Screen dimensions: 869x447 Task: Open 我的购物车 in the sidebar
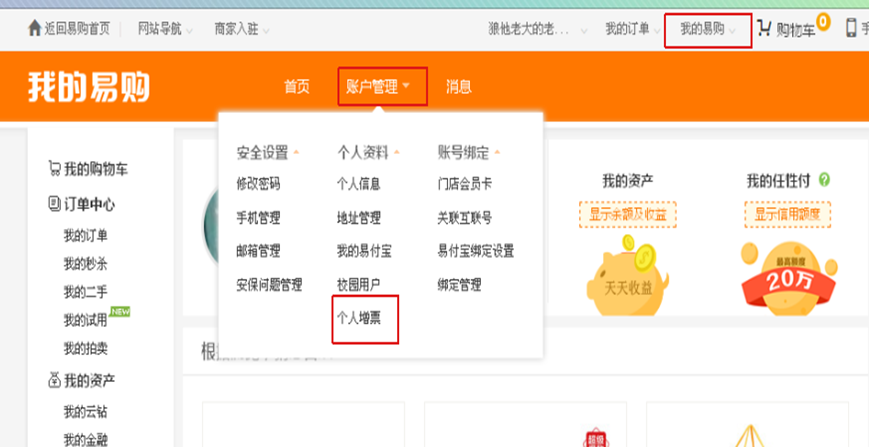[x=96, y=169]
